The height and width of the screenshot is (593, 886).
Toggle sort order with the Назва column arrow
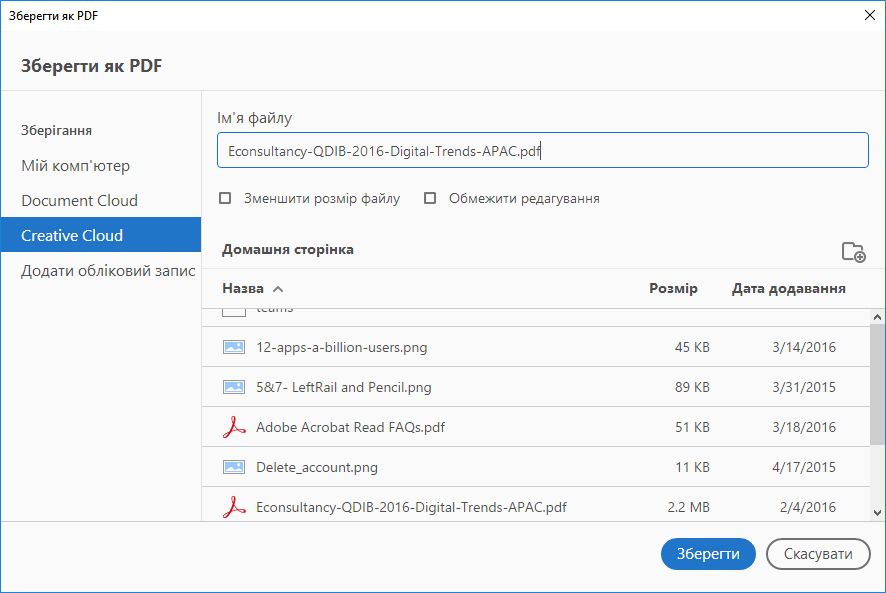pyautogui.click(x=278, y=289)
